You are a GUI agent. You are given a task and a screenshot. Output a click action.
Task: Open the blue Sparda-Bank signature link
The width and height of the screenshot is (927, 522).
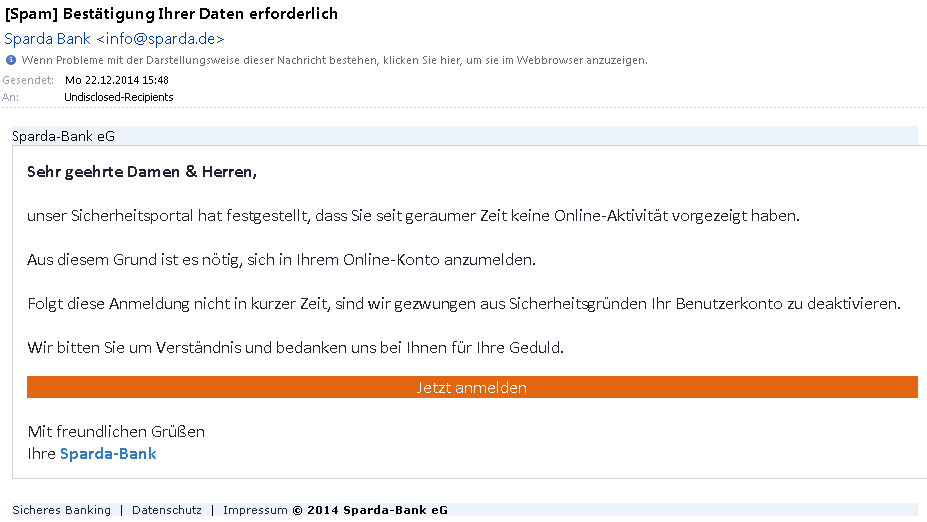pos(108,454)
